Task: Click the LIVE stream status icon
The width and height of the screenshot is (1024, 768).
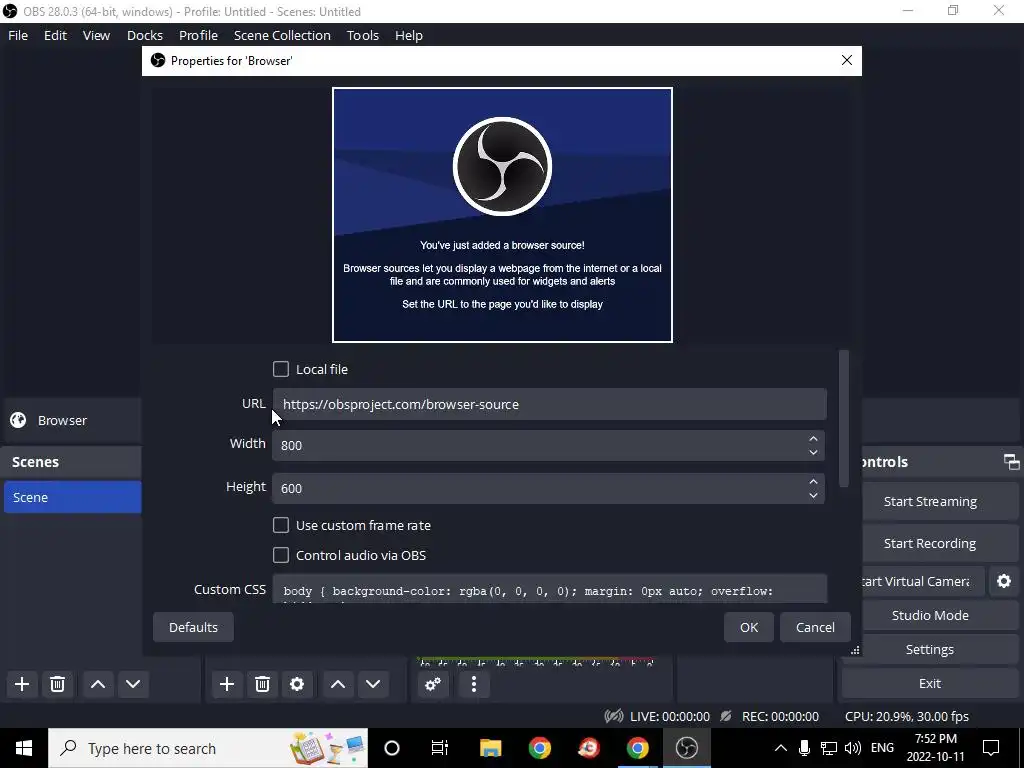Action: tap(614, 716)
